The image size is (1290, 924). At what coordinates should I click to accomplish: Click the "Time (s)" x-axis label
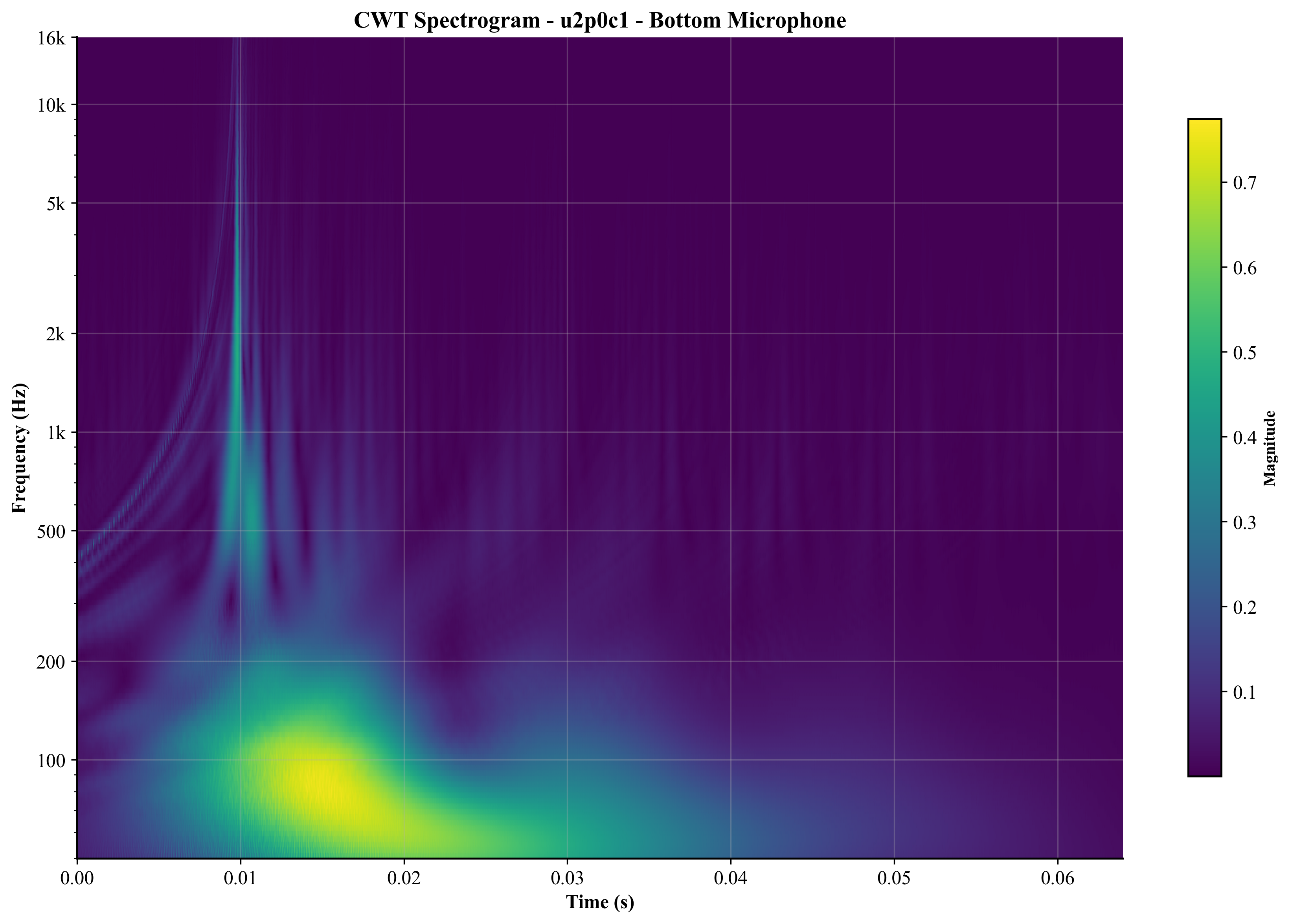(x=600, y=902)
